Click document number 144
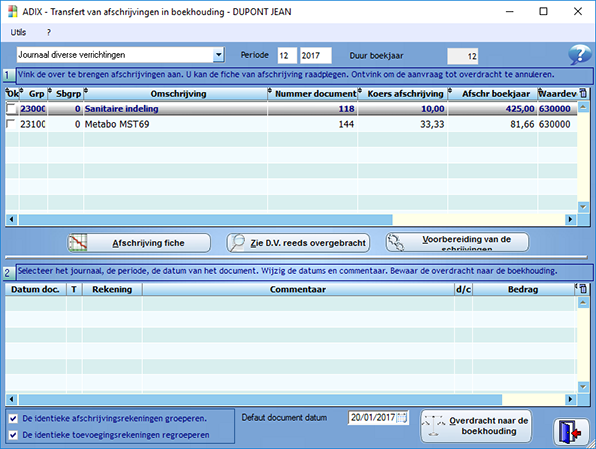 313,124
